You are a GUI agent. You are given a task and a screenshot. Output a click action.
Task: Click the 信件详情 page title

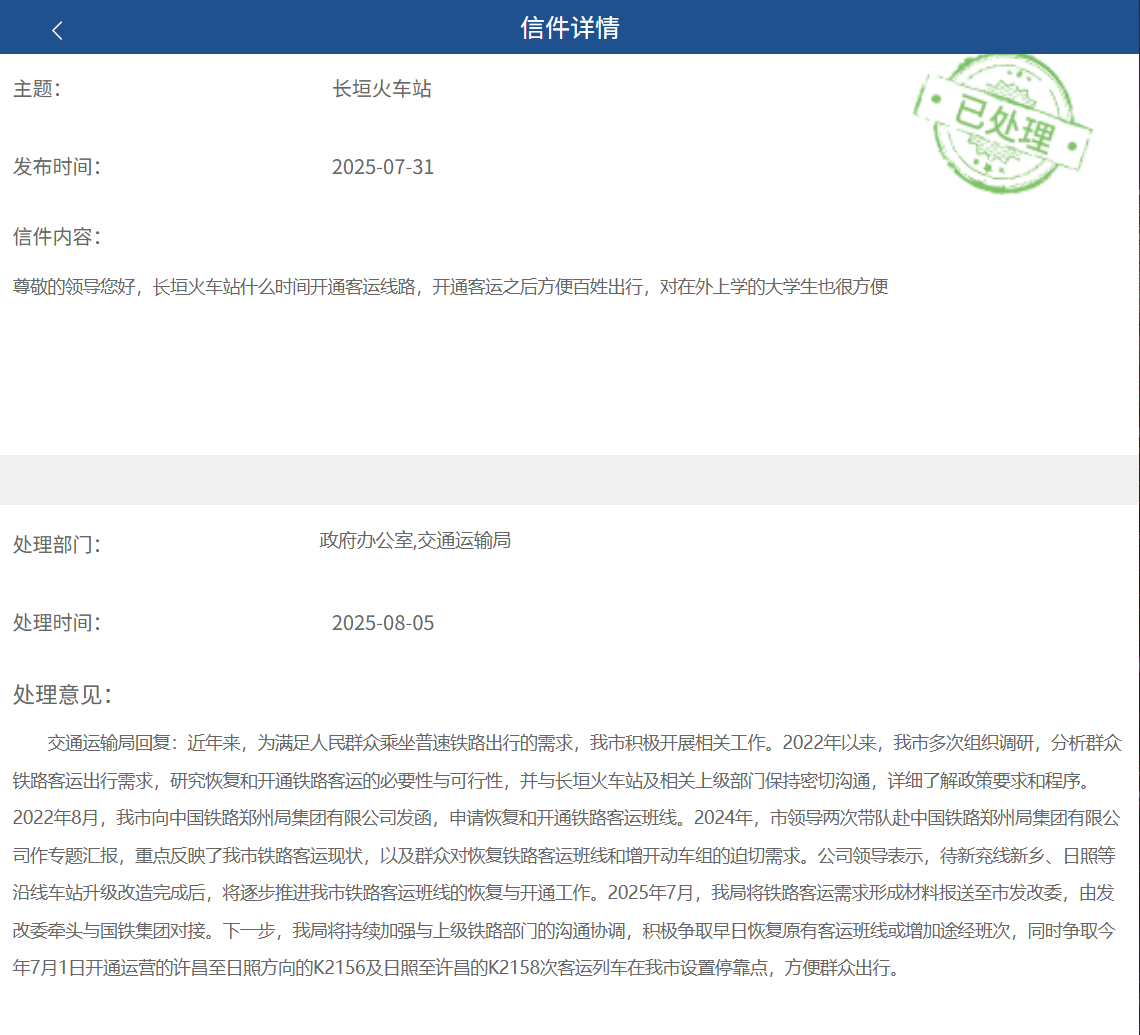(570, 28)
